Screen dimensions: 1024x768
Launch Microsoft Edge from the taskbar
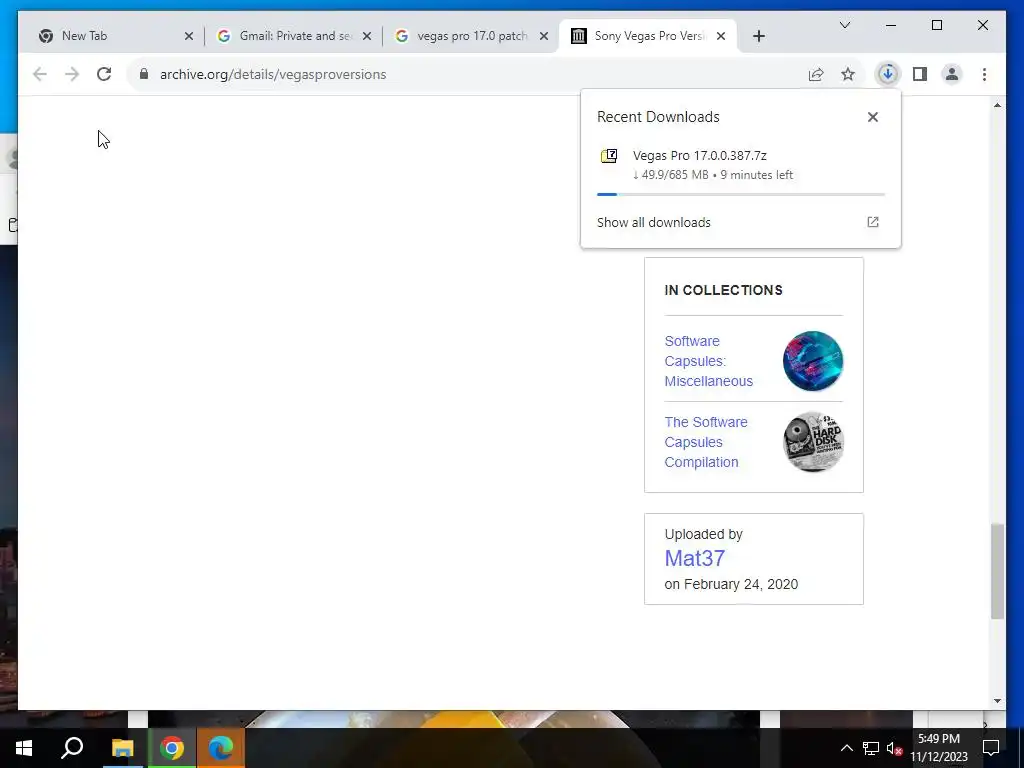click(x=221, y=748)
